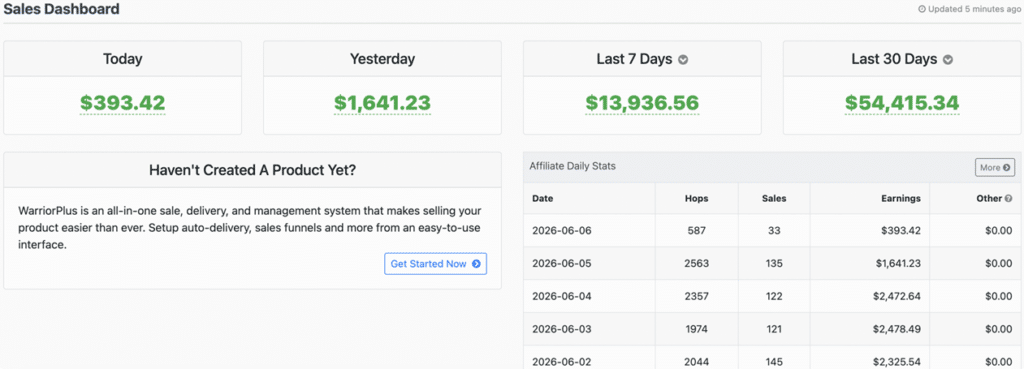
Task: Click the 121 sales value
Action: coord(774,329)
